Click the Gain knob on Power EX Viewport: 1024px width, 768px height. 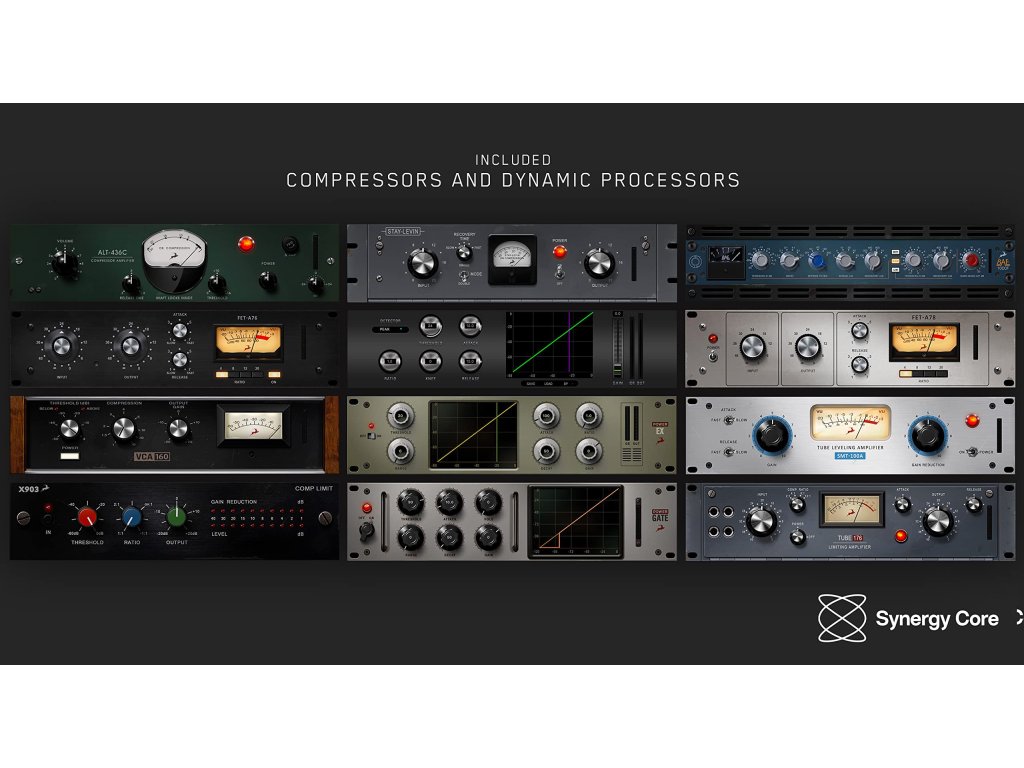tap(588, 451)
